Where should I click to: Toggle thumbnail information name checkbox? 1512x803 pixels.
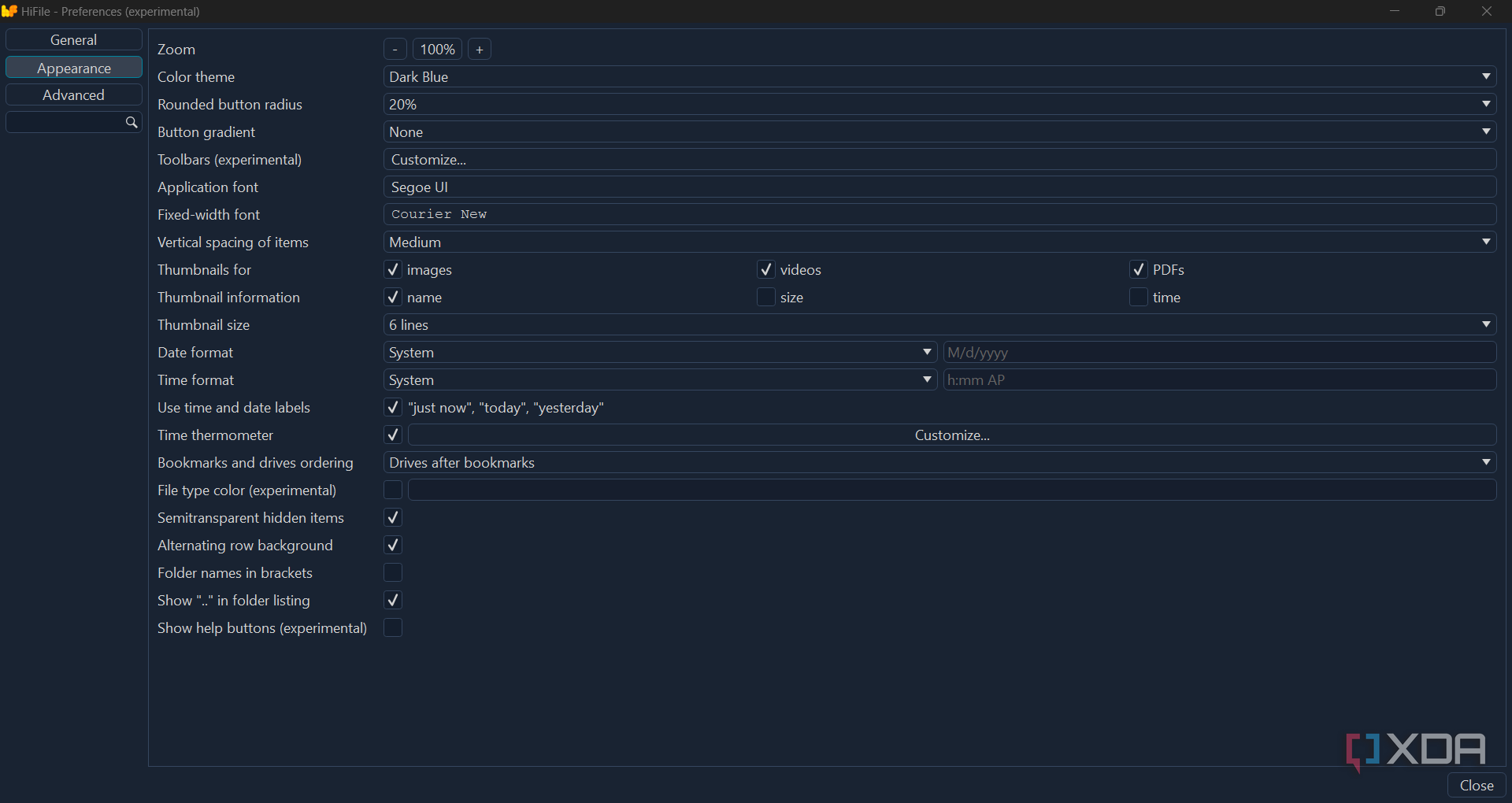coord(393,298)
